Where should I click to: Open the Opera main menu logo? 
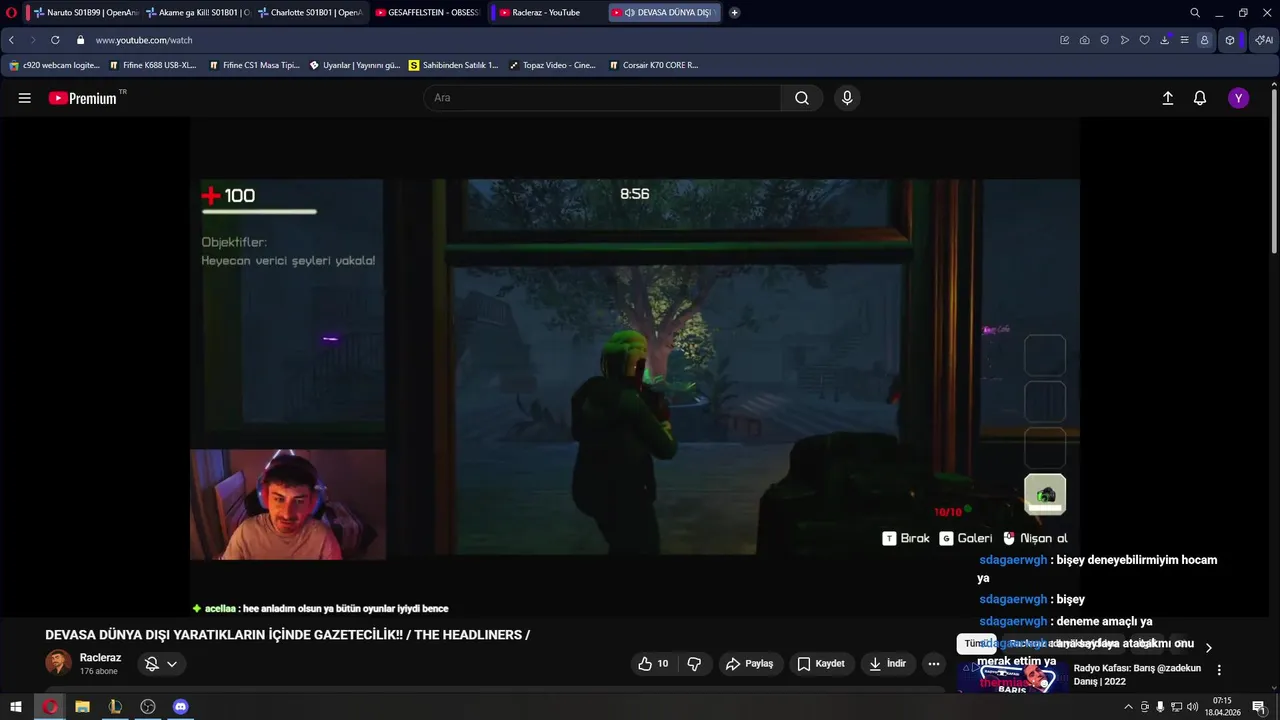click(12, 13)
